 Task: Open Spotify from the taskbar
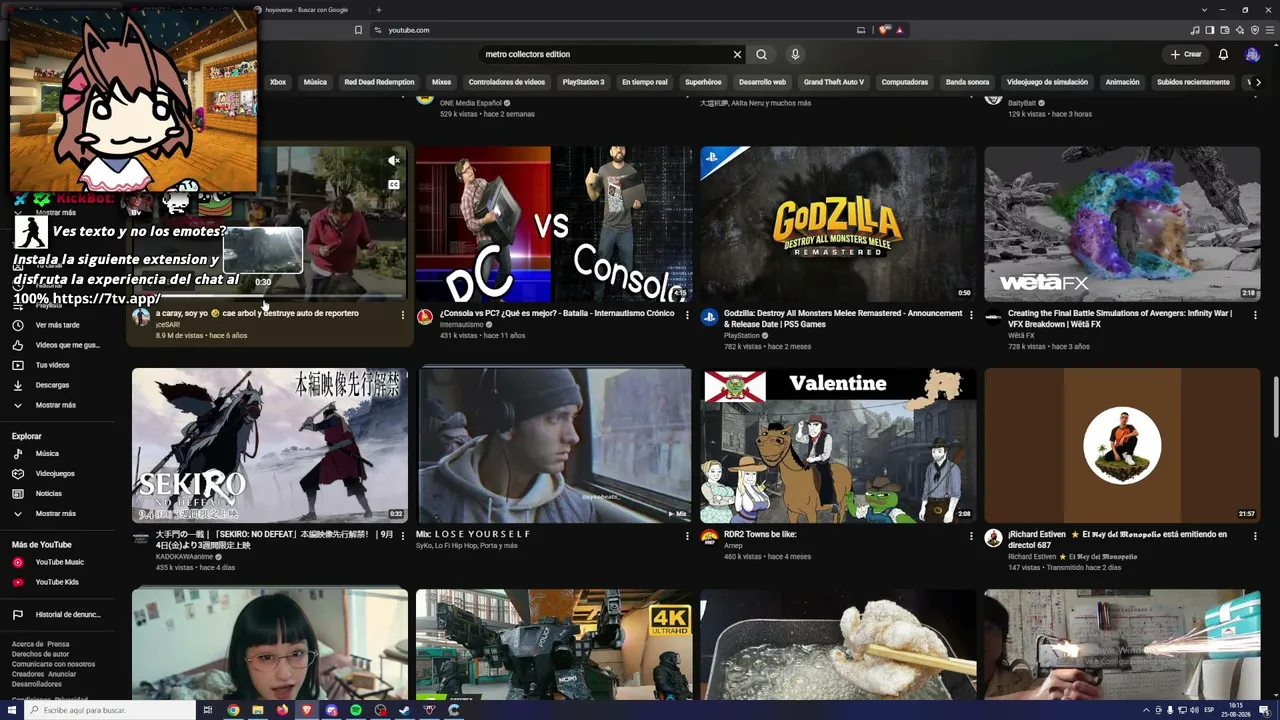click(356, 710)
